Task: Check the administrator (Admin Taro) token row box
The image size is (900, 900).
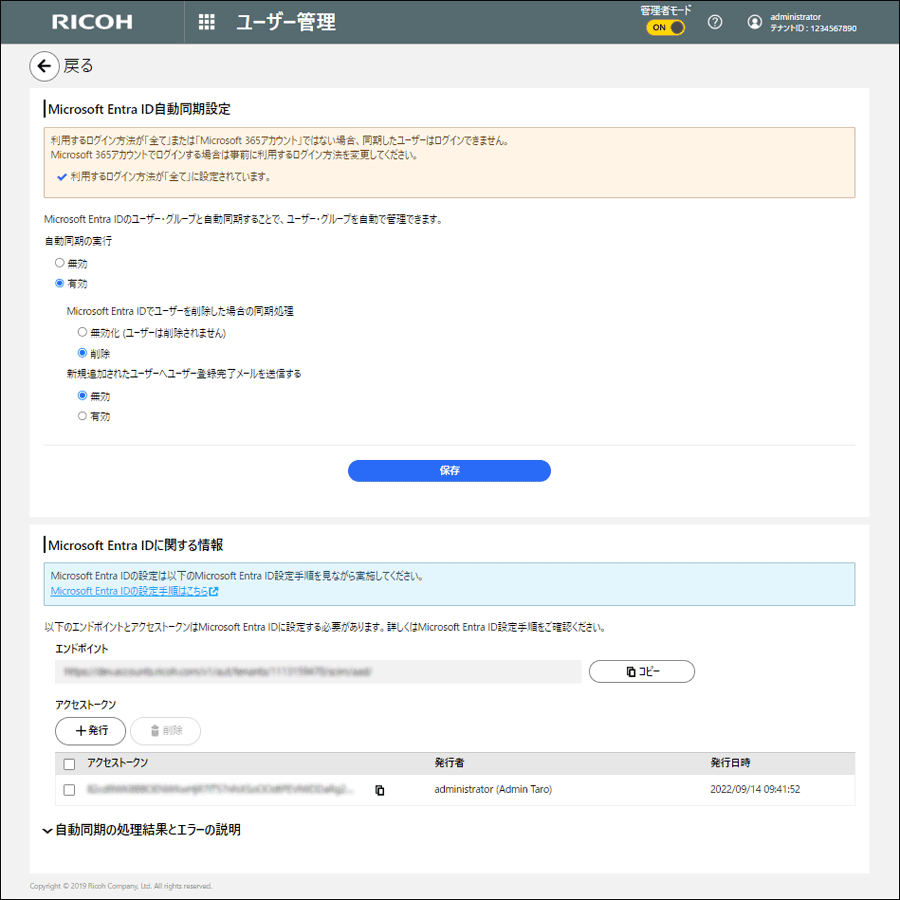Action: click(x=69, y=790)
